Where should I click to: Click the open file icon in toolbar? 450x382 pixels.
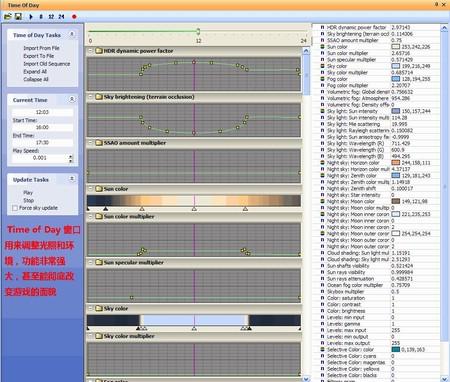coord(8,16)
